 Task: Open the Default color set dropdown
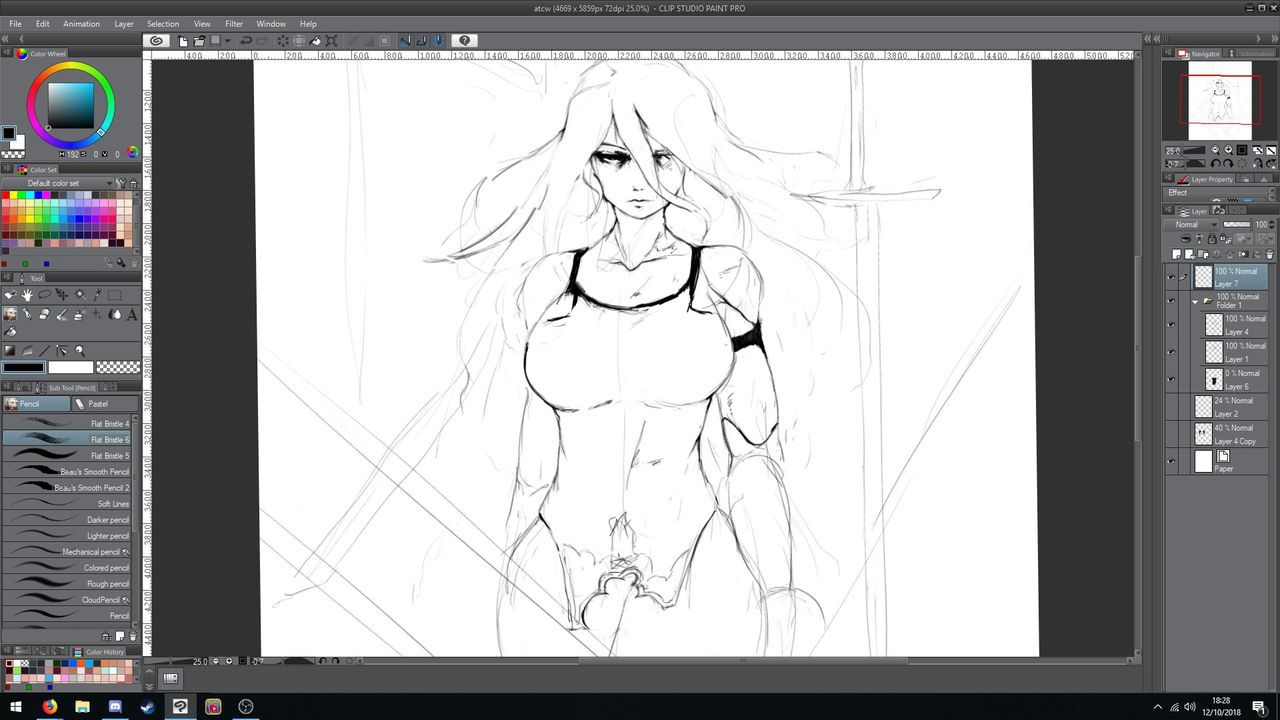[58, 183]
